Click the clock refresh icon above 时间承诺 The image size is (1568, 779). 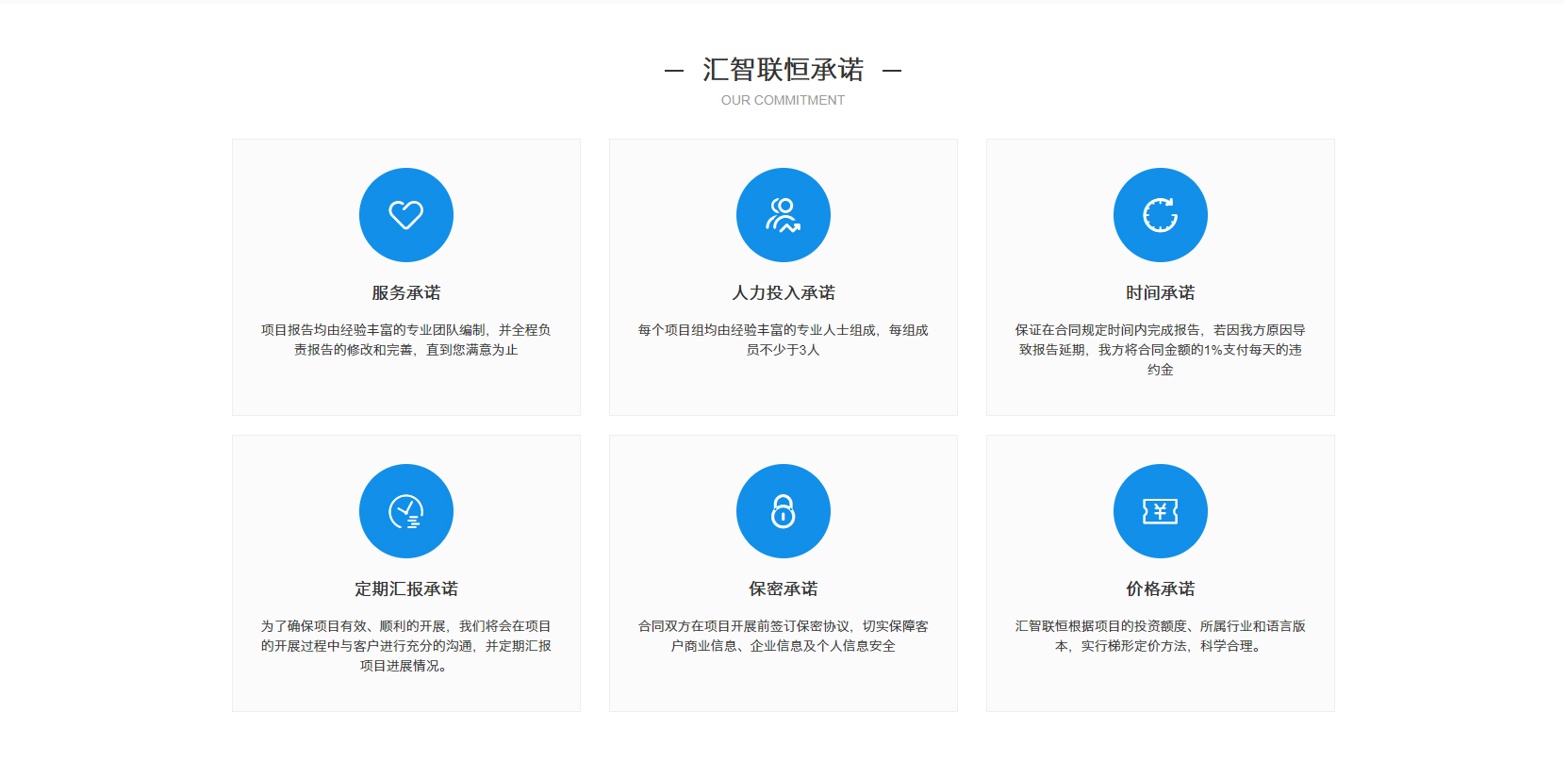coord(1161,215)
